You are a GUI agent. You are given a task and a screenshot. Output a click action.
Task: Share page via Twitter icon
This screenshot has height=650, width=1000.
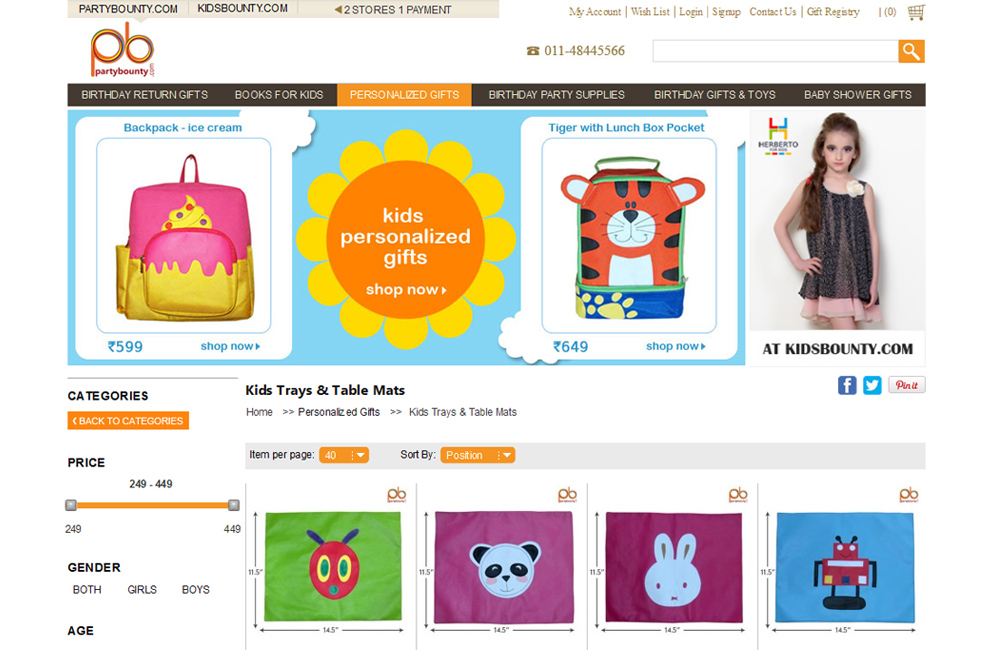click(x=872, y=385)
